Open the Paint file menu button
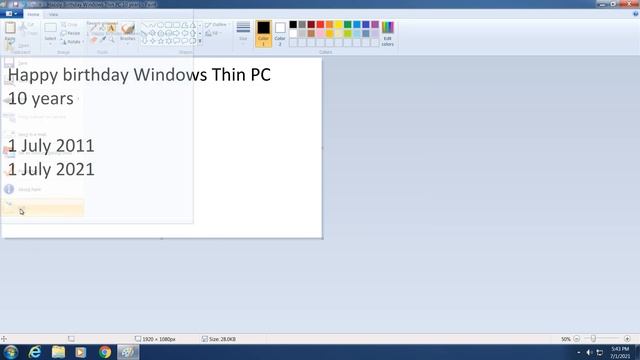 pos(10,14)
